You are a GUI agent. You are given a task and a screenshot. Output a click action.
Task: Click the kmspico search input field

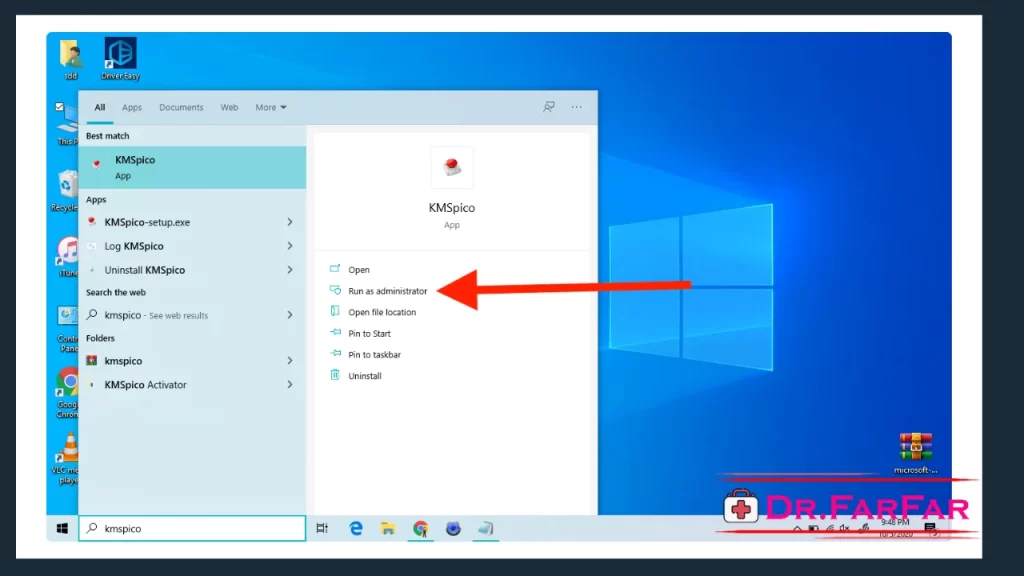[192, 528]
